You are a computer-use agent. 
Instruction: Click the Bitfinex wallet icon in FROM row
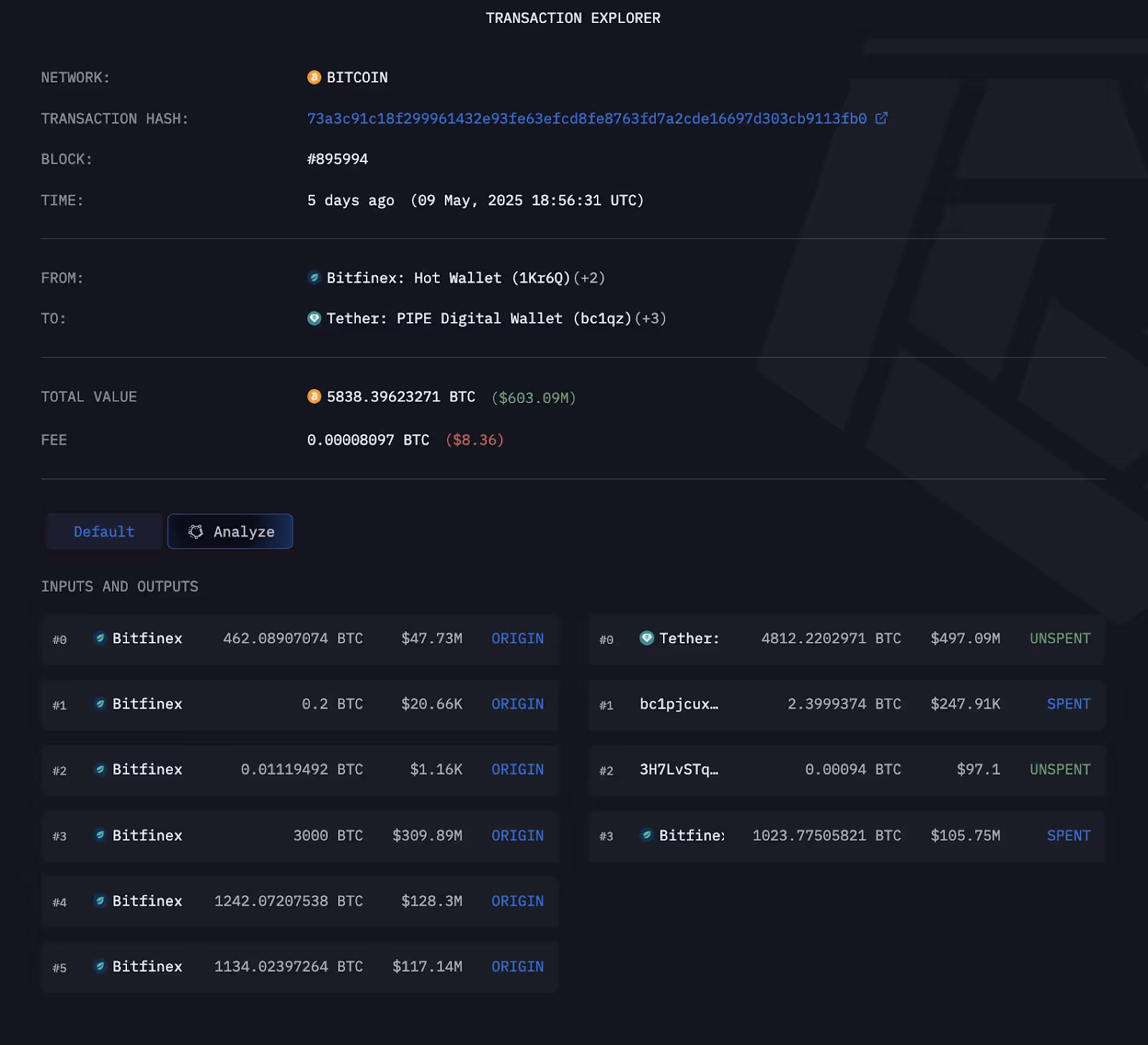click(x=313, y=278)
